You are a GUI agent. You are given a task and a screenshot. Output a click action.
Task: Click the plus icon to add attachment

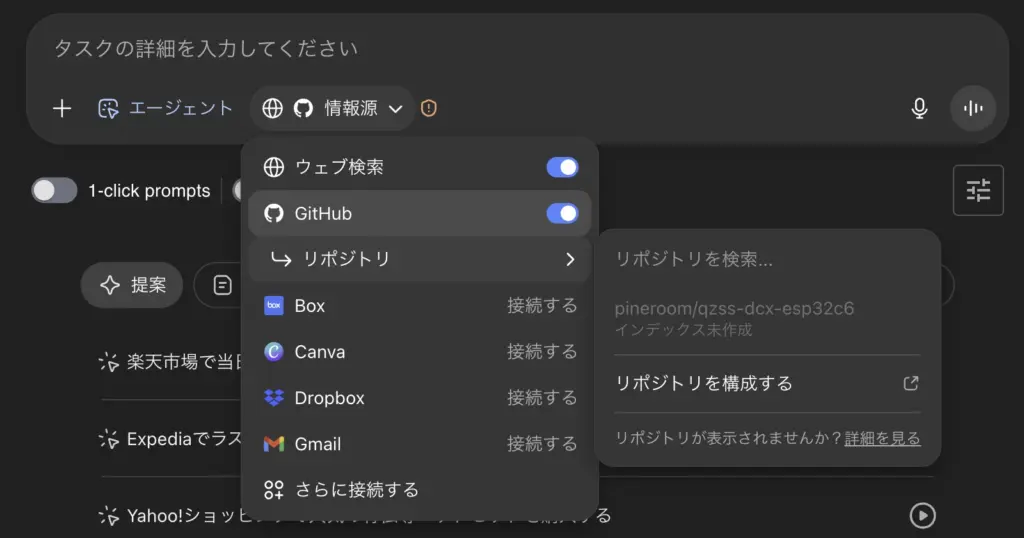[x=62, y=109]
